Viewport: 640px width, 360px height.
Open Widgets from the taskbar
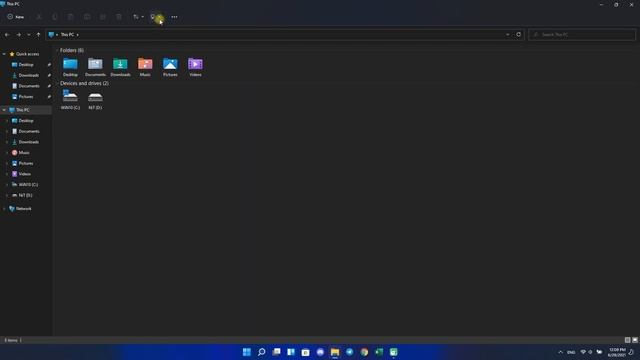tap(291, 352)
